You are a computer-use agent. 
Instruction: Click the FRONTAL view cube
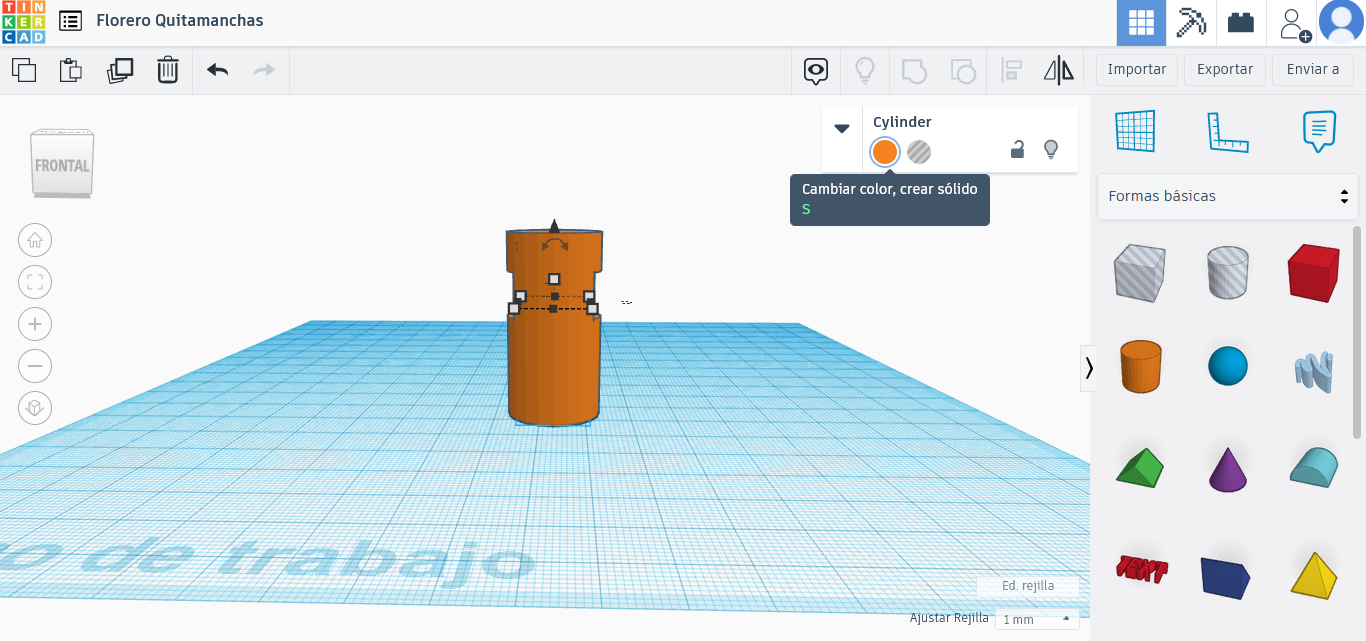click(x=62, y=163)
